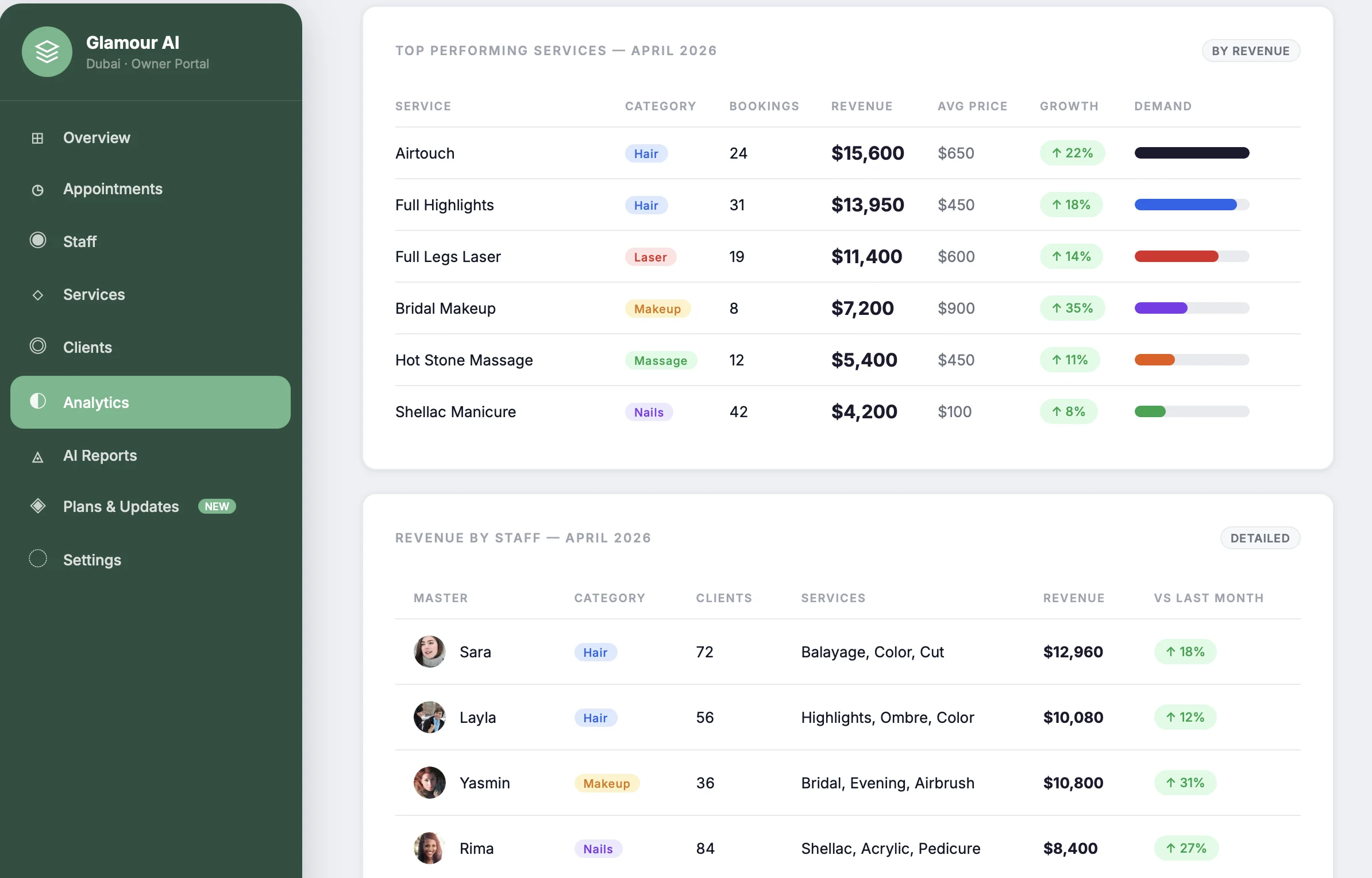This screenshot has width=1372, height=878.
Task: Click Bridal Makeup purple demand bar
Action: 1161,308
